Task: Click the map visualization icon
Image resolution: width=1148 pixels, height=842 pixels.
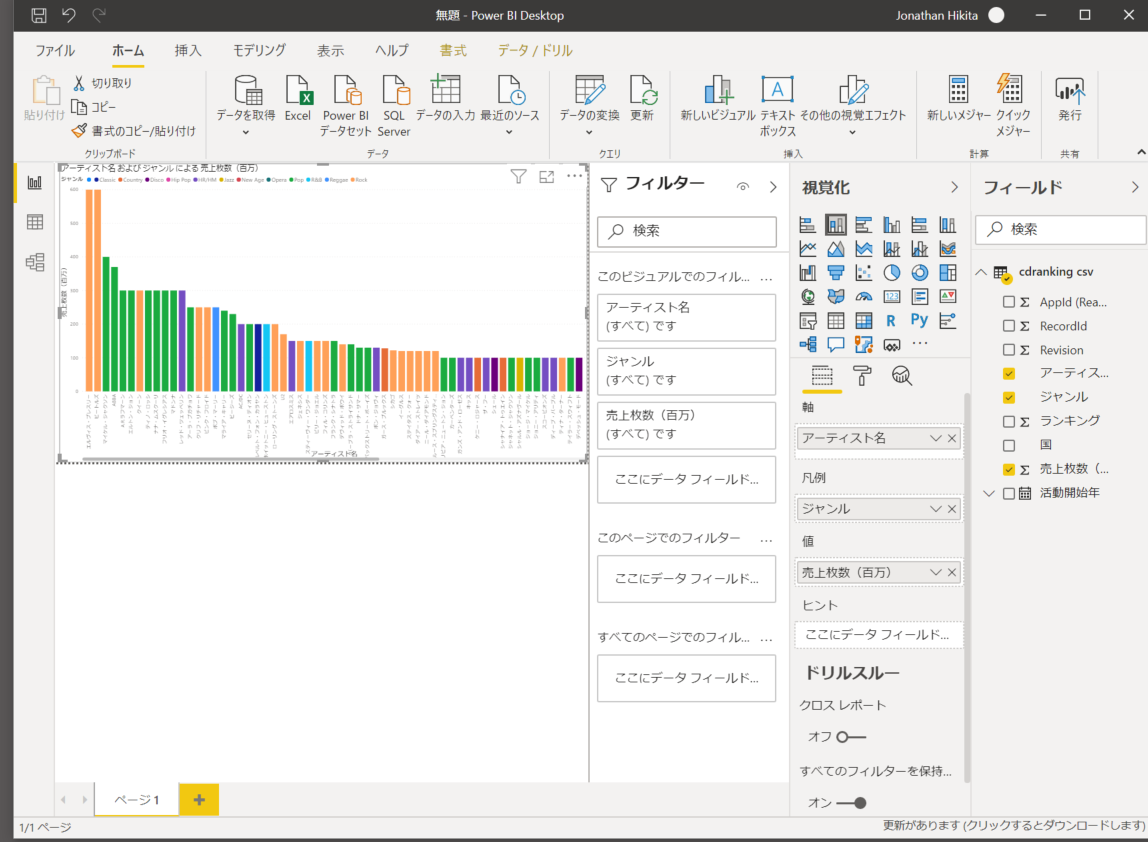Action: click(x=807, y=297)
